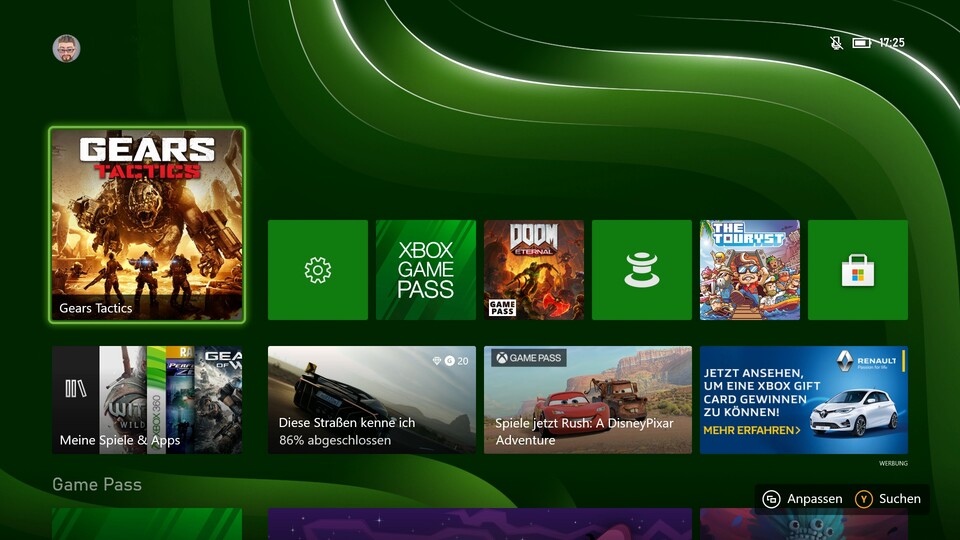Click the Anpassen button
Screen dimensions: 960x540
tap(803, 499)
